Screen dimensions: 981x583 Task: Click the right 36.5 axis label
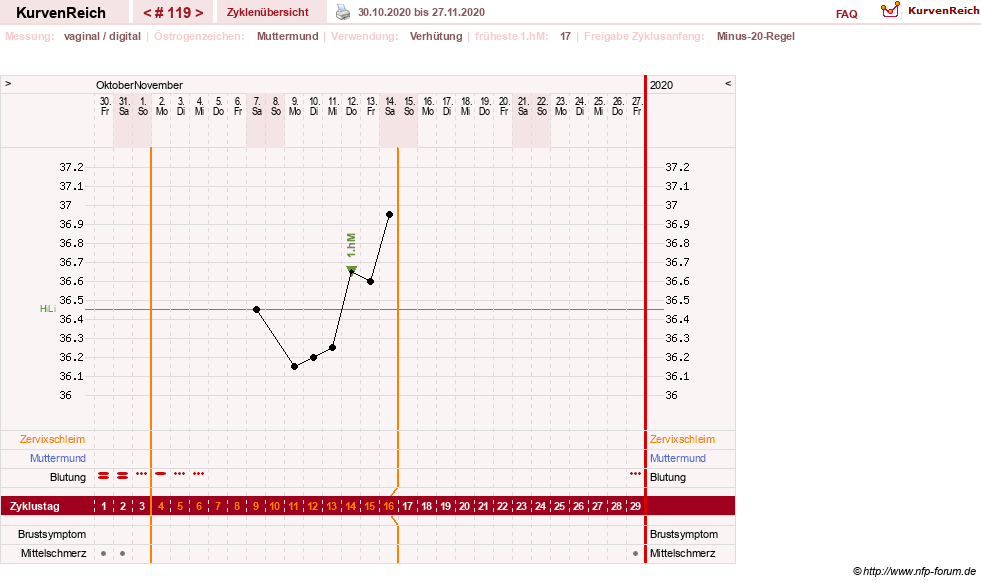point(678,300)
